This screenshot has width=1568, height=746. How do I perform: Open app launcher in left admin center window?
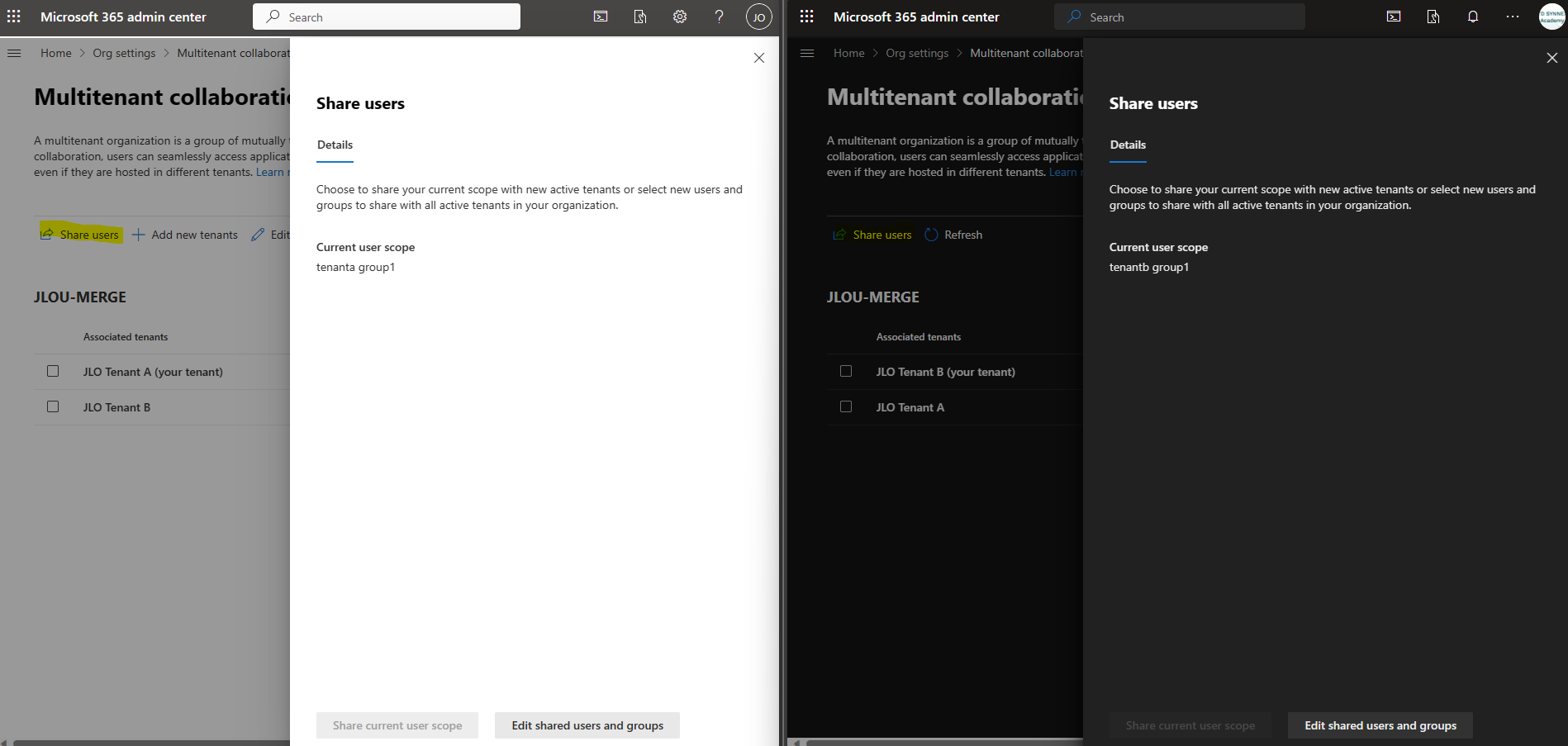[x=14, y=17]
